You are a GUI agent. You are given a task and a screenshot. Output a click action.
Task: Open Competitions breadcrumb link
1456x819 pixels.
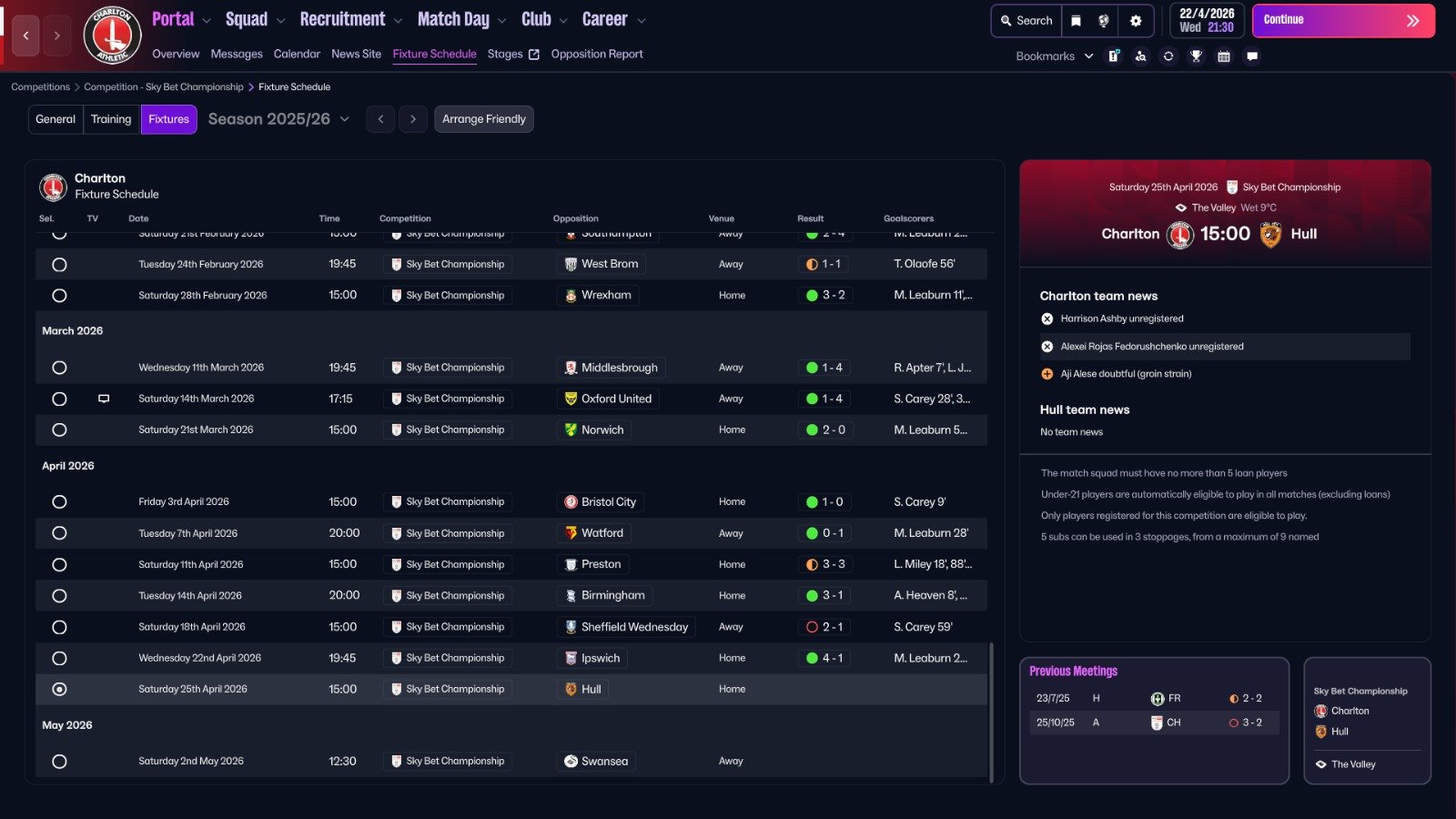tap(40, 87)
